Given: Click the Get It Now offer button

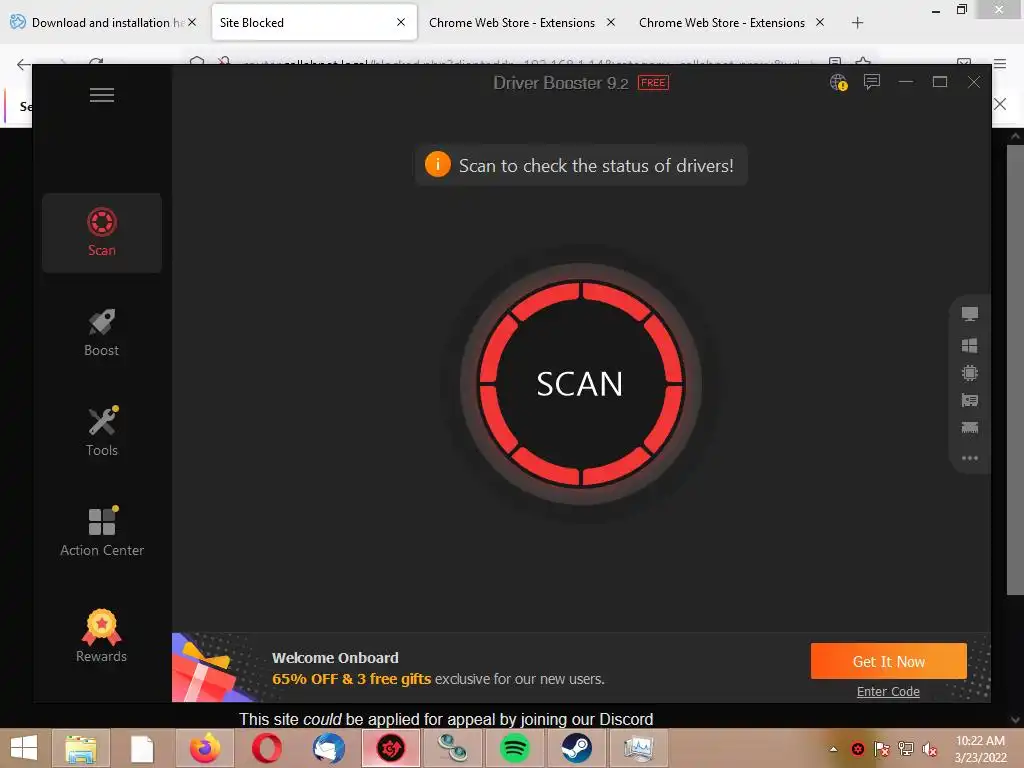Looking at the screenshot, I should 888,661.
